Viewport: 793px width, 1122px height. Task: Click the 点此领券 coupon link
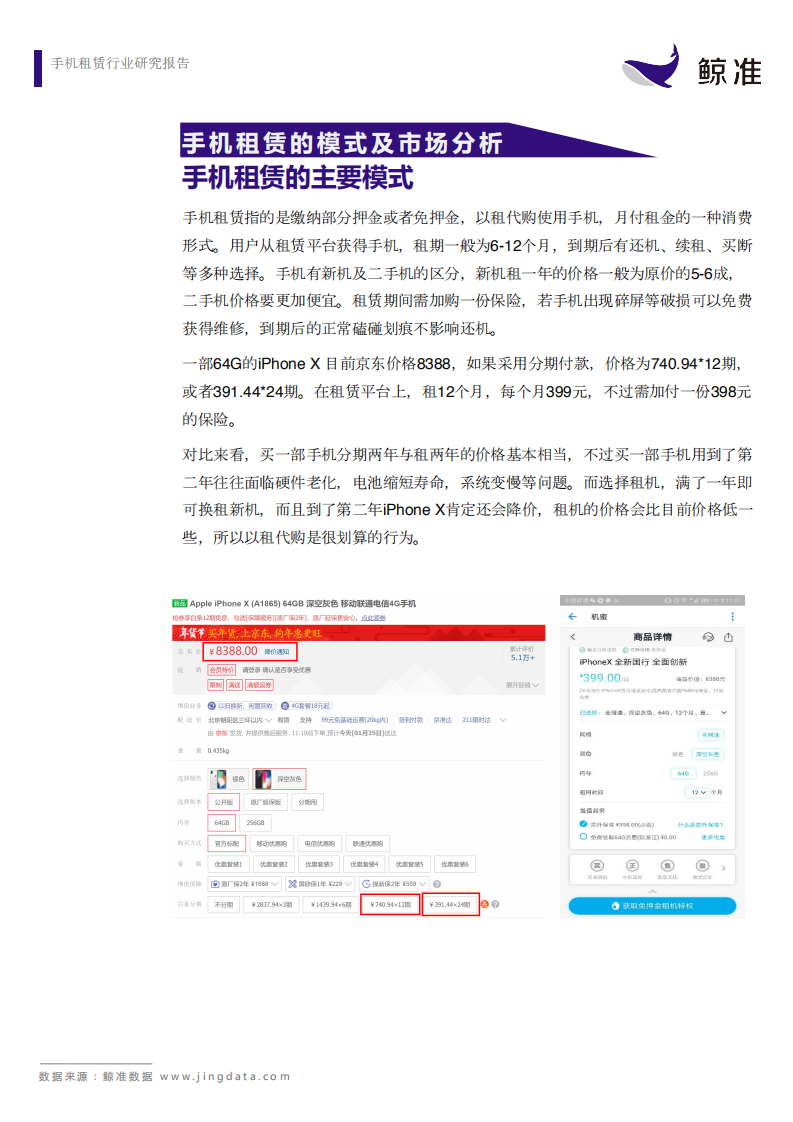pos(373,618)
